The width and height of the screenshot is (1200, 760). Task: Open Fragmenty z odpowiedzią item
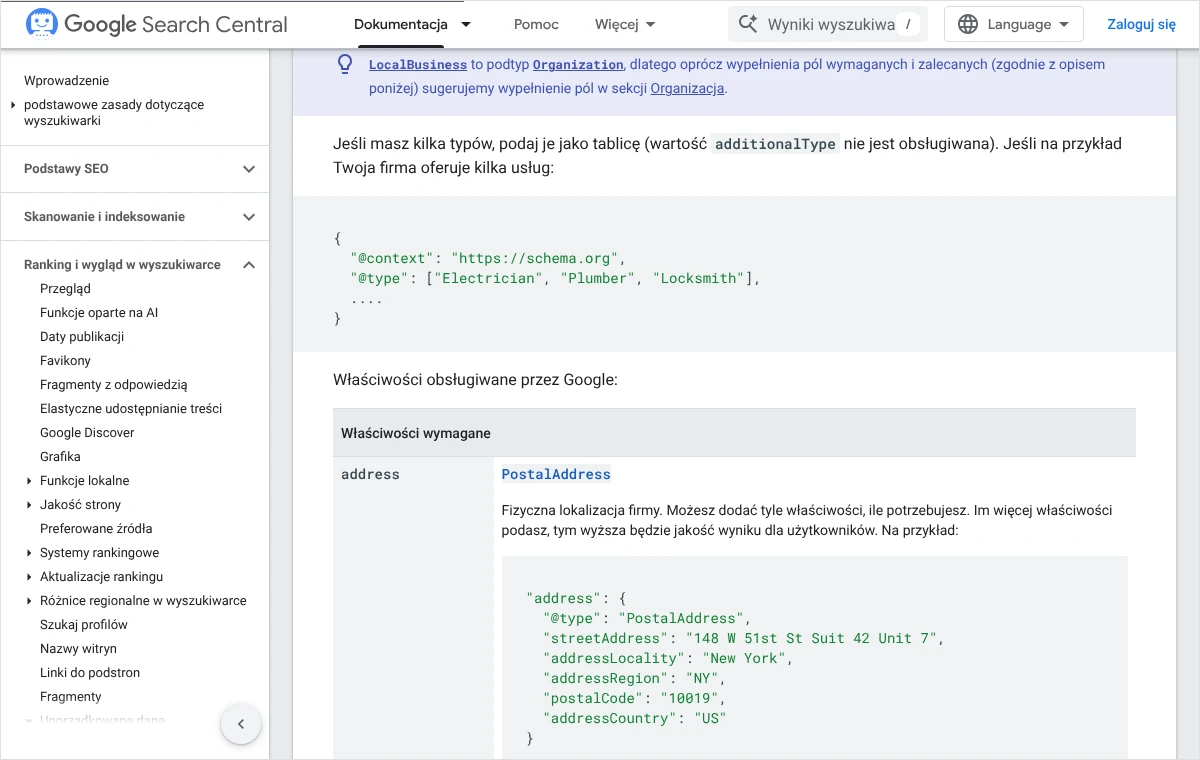coord(114,385)
